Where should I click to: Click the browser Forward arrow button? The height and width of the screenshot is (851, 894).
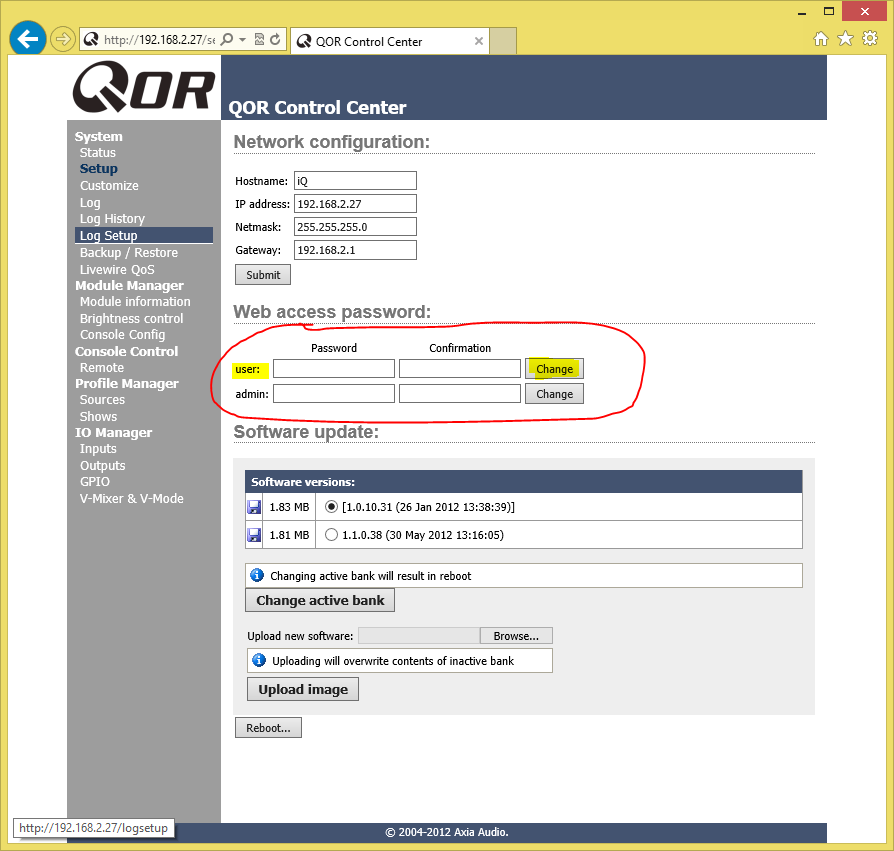[62, 39]
